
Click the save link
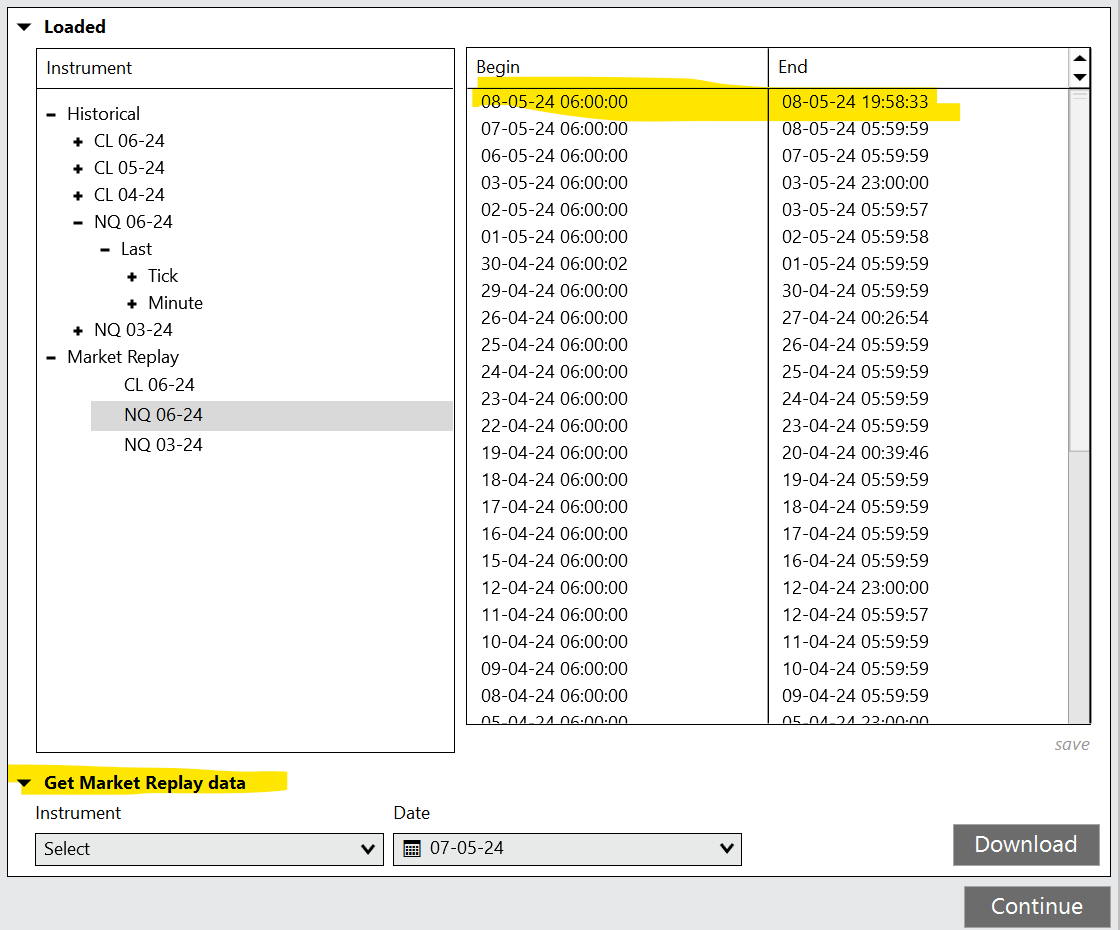[1071, 745]
